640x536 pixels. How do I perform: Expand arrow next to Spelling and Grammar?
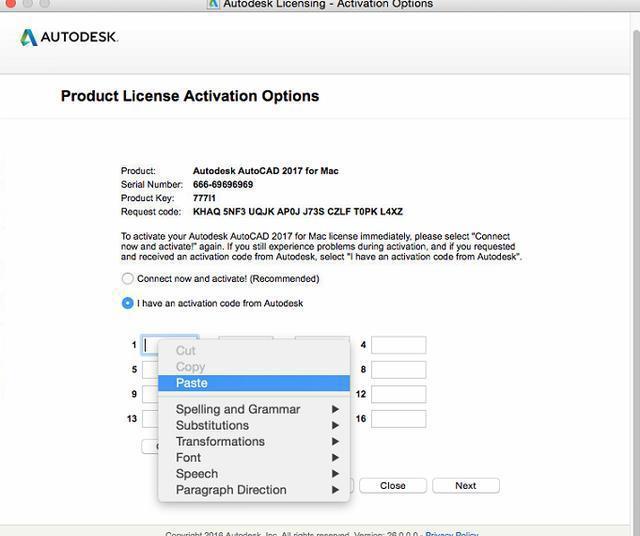[x=335, y=409]
